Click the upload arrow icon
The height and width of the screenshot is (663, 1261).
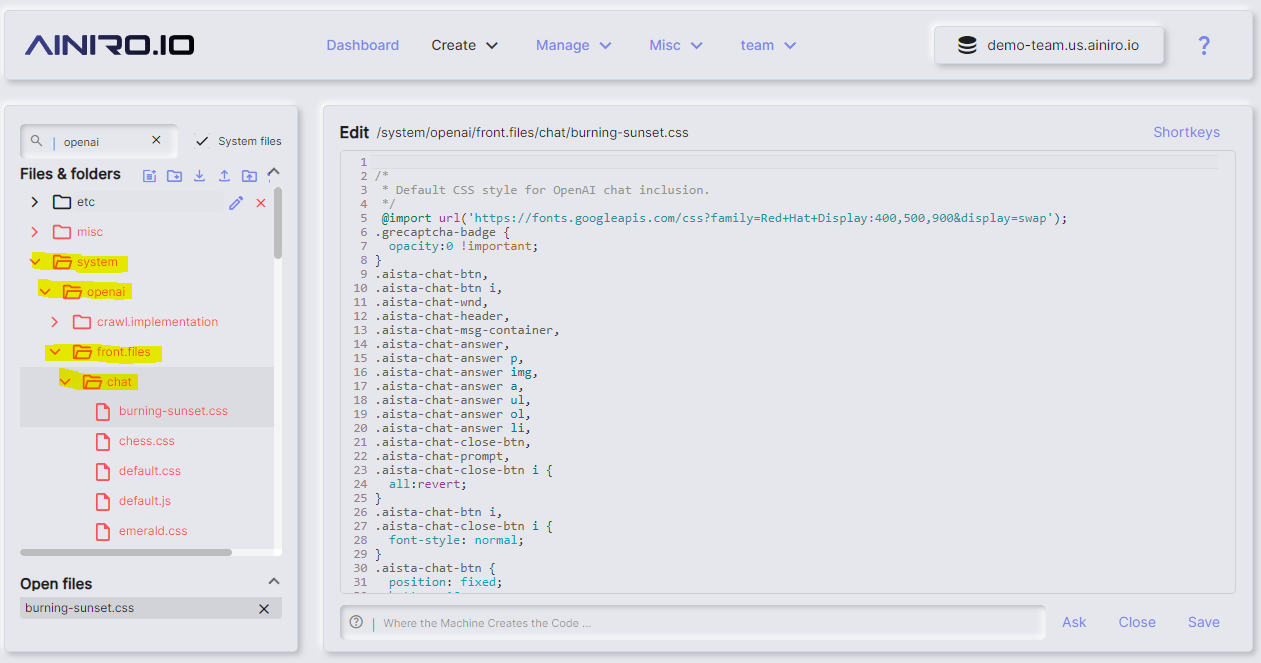(224, 176)
